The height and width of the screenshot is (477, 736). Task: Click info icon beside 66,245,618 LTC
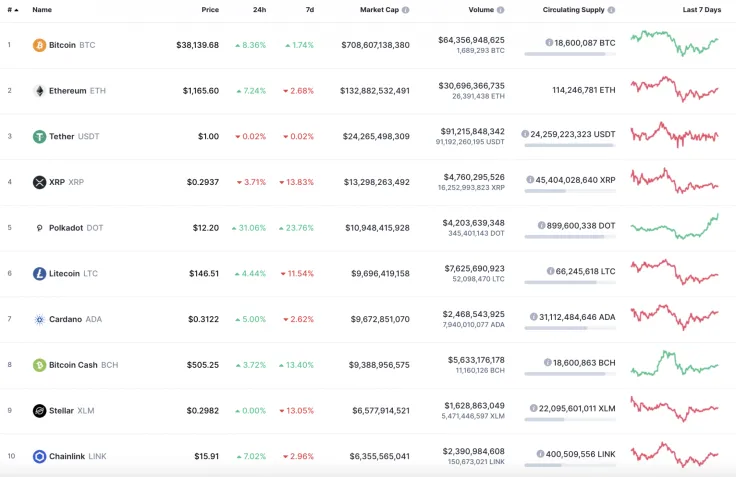(x=550, y=271)
